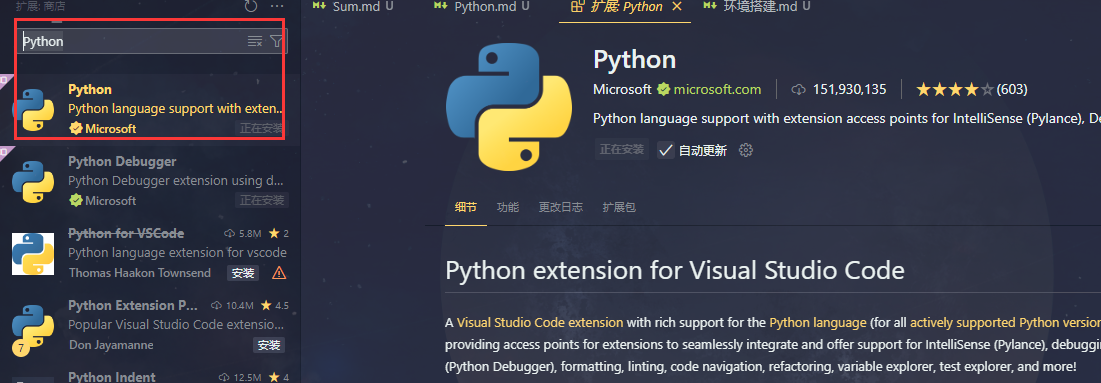
Task: Close the 扩展: Python tab
Action: point(677,6)
